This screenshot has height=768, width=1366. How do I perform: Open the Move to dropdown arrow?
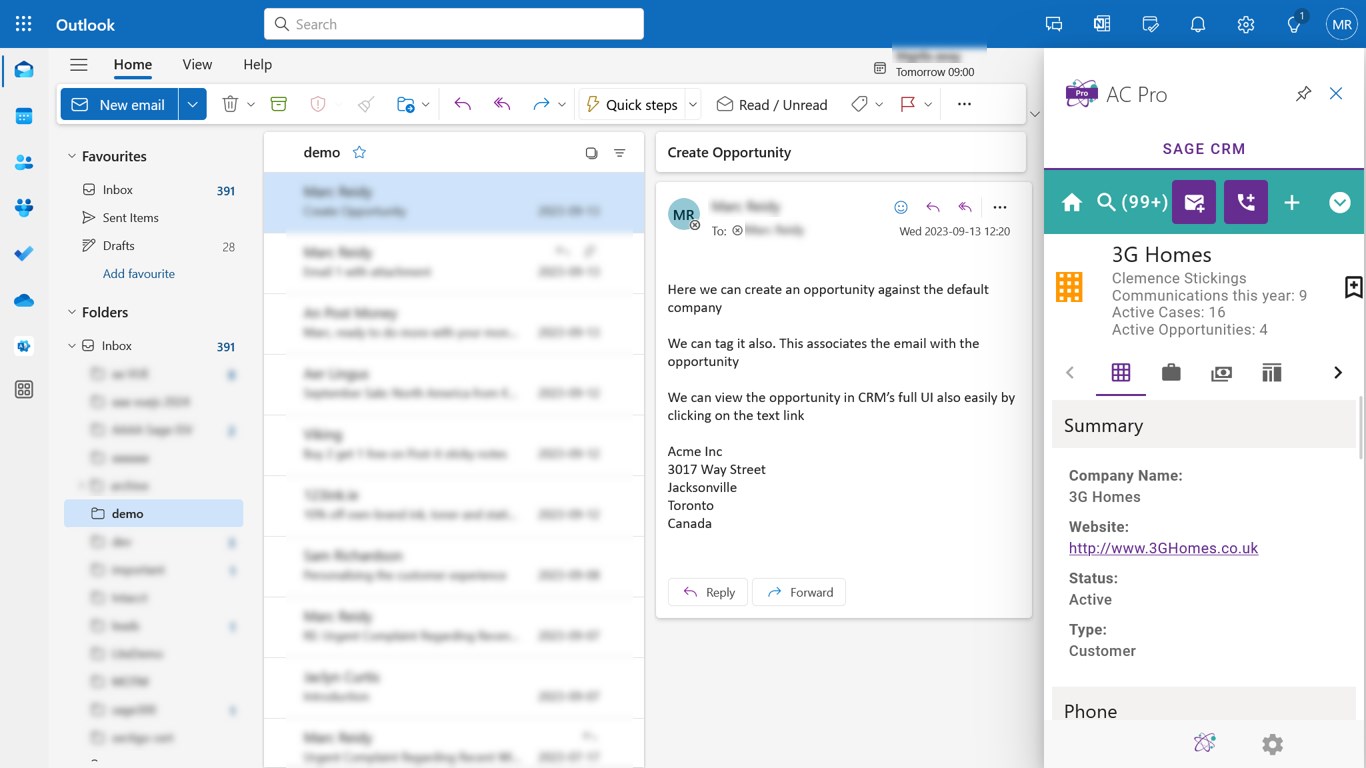[426, 104]
